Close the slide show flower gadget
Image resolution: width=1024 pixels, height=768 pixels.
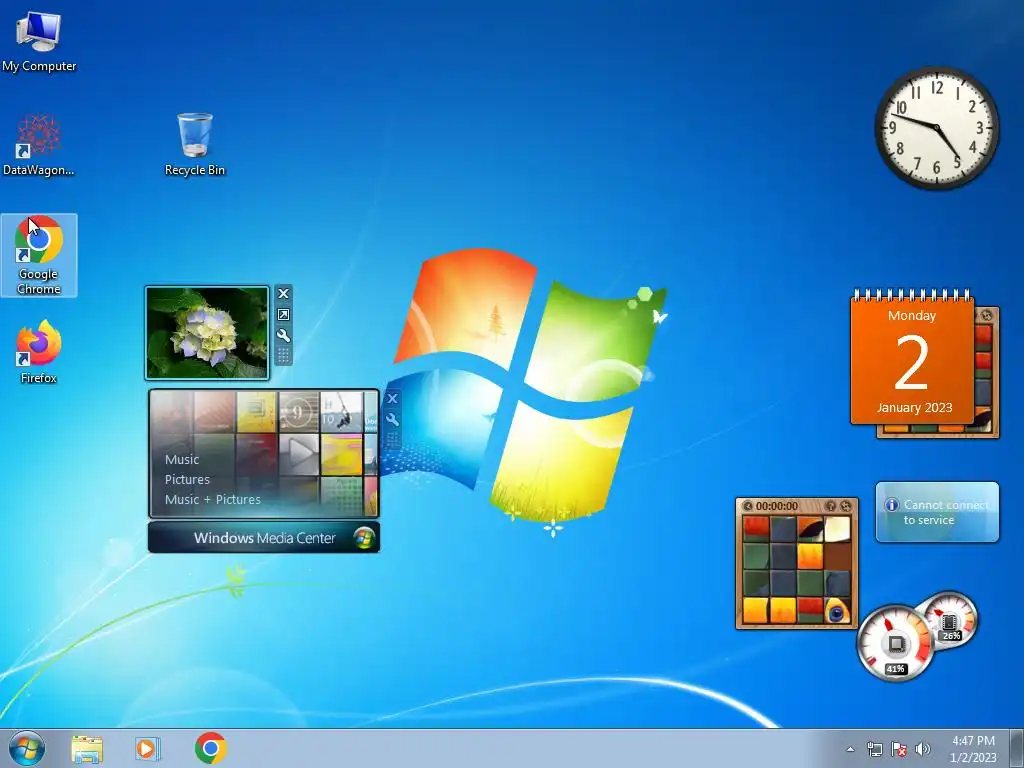coord(283,294)
